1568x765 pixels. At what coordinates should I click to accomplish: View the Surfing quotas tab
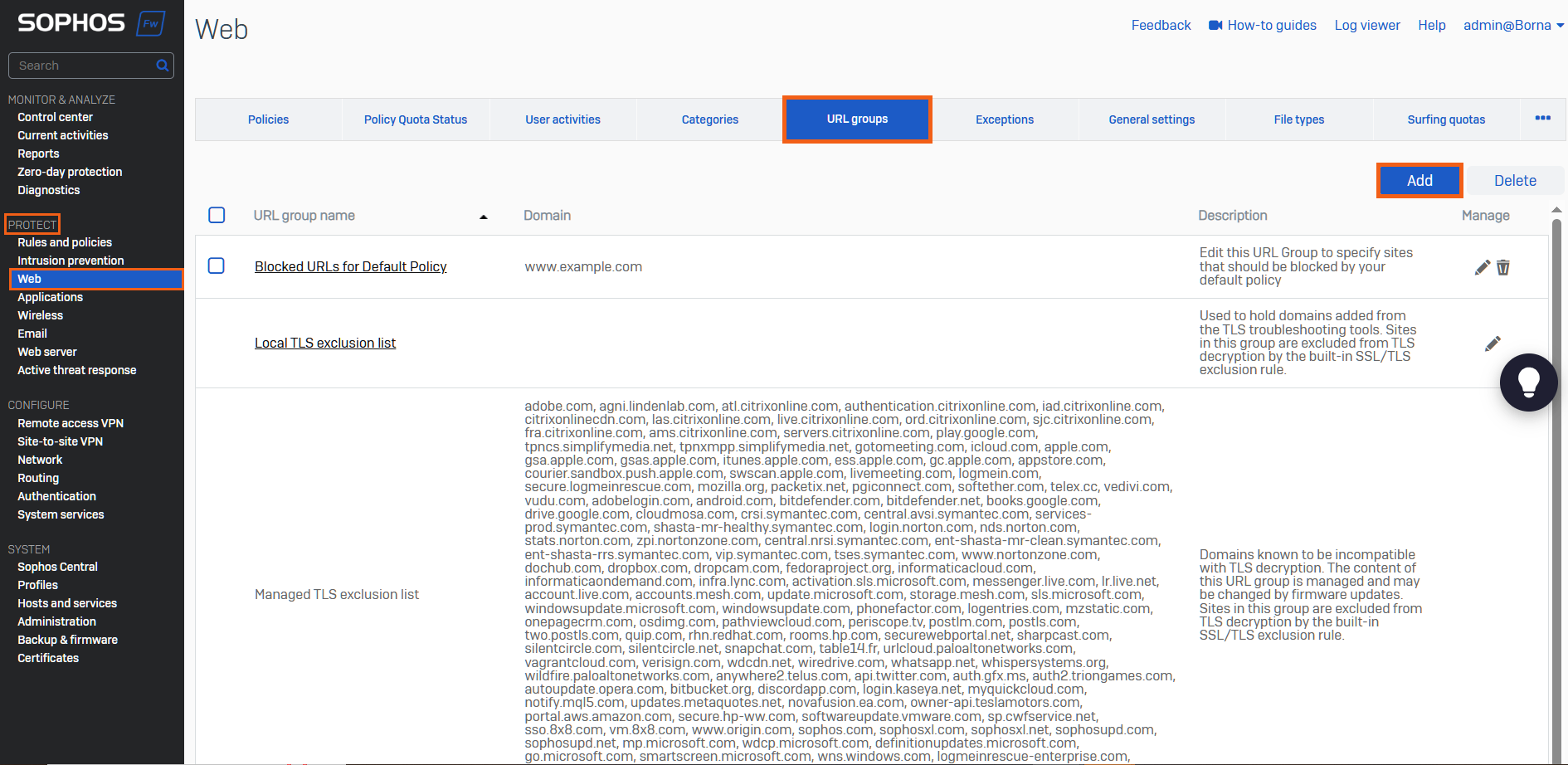tap(1446, 119)
